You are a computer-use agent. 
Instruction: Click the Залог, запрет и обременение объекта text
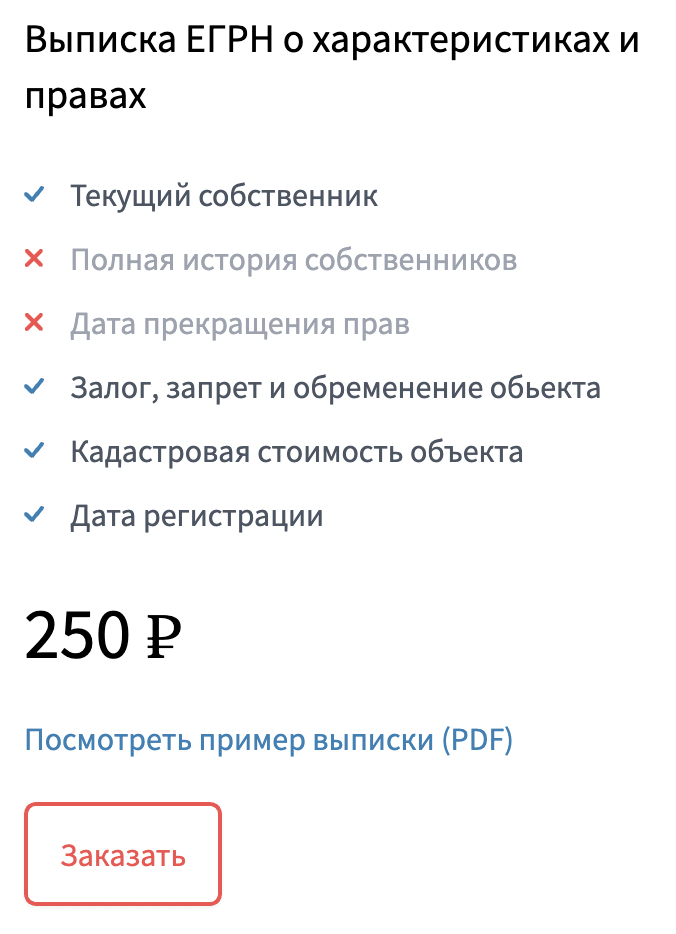(335, 388)
